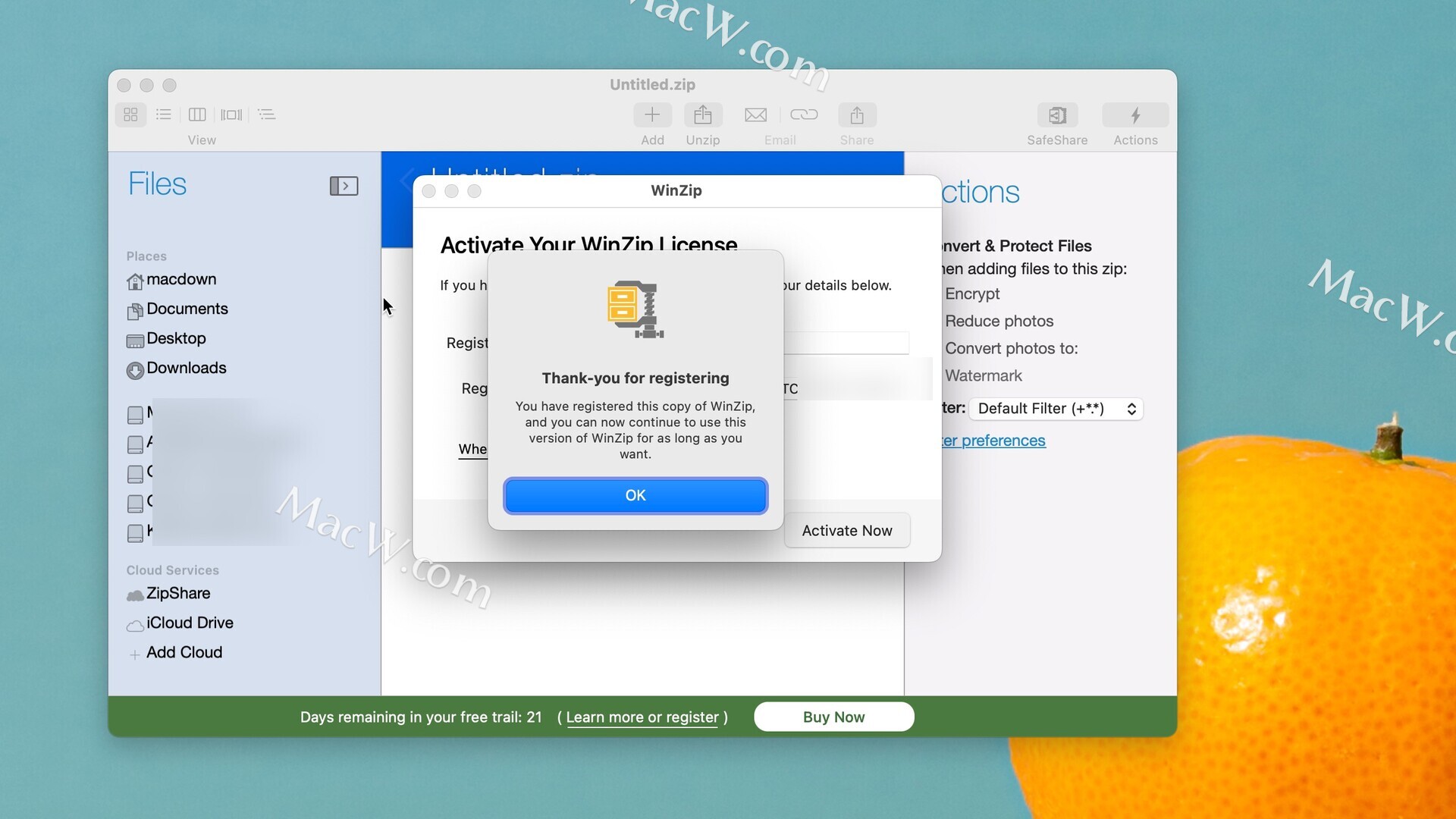Image resolution: width=1456 pixels, height=819 pixels.
Task: Open the Actions lightning icon
Action: pos(1135,115)
